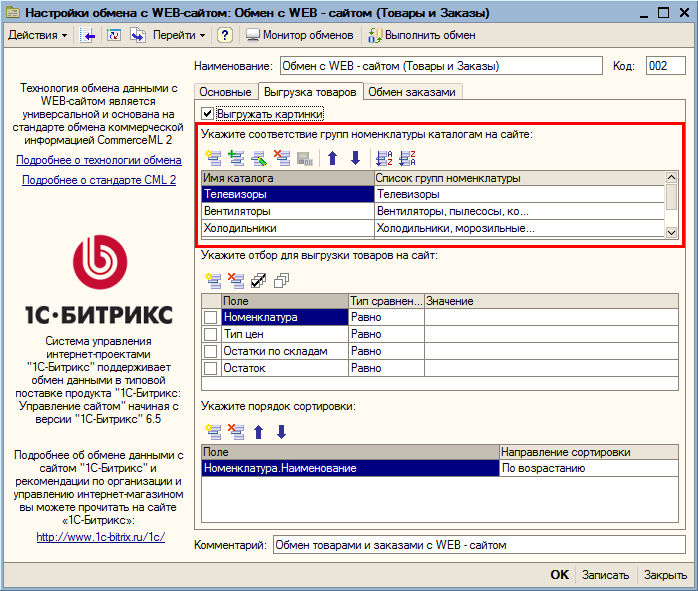Toggle Выгружать картинки checkbox
This screenshot has height=591, width=698.
(x=207, y=113)
